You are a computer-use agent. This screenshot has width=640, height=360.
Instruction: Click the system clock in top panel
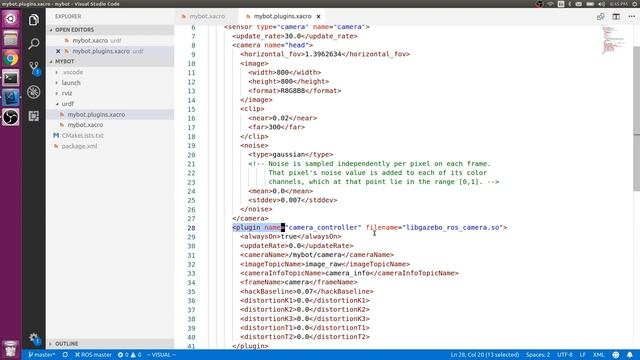coord(618,4)
